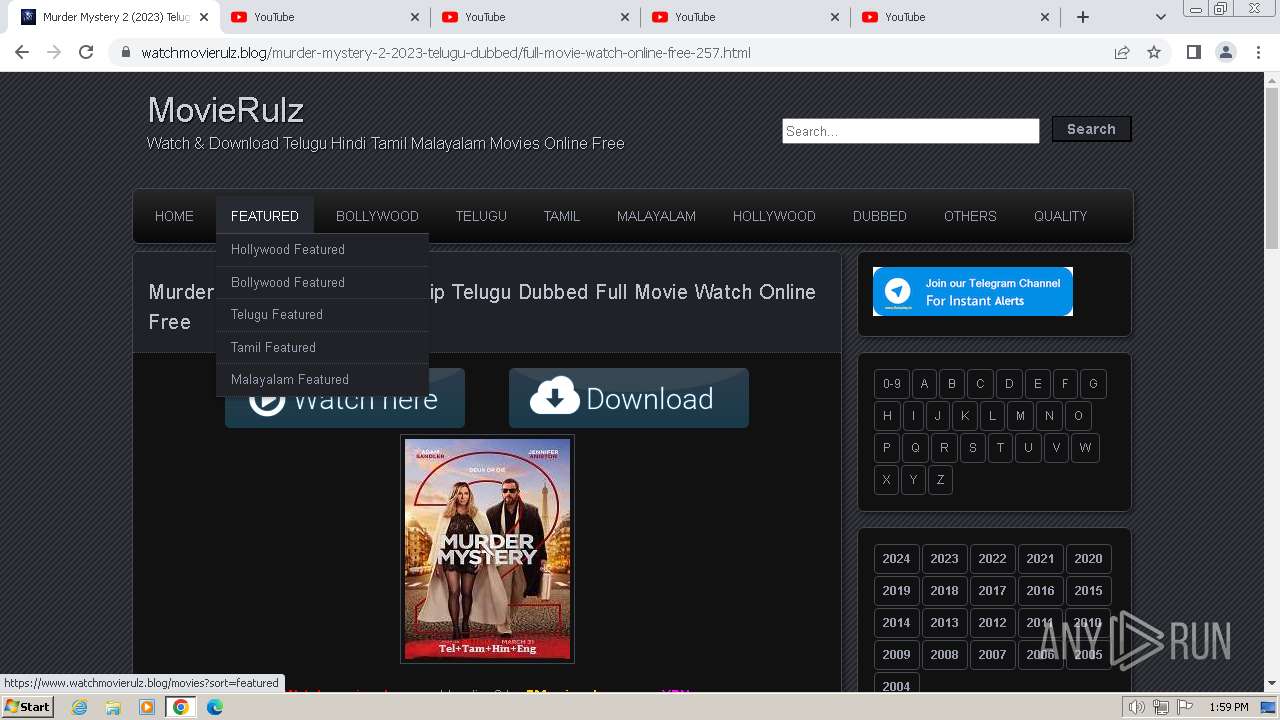Viewport: 1280px width, 720px height.
Task: Open HOME in navigation menu
Action: pos(174,216)
